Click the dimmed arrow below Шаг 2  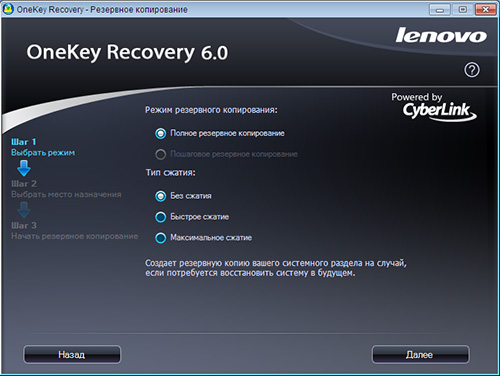[x=24, y=210]
